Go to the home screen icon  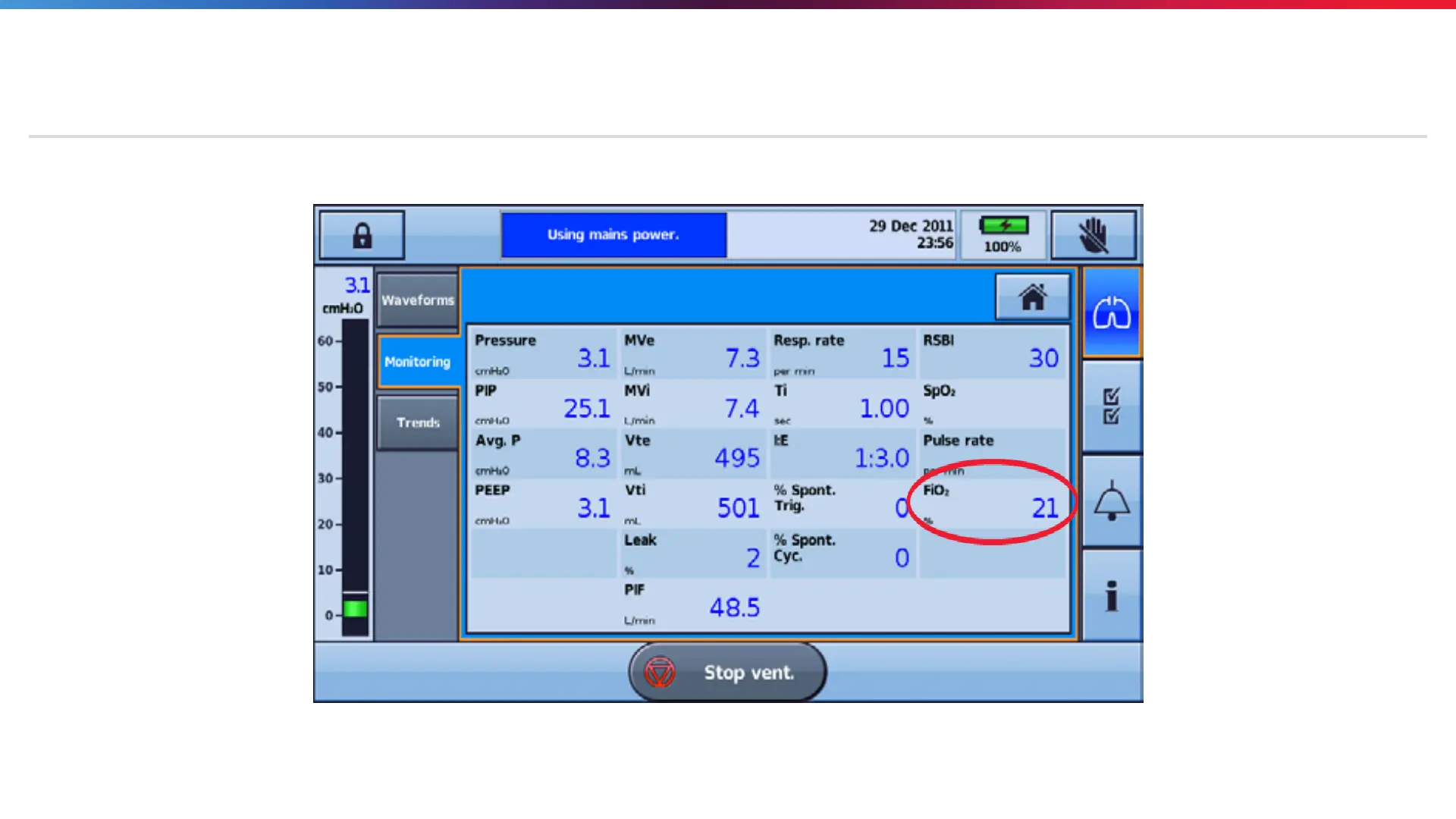point(1032,297)
